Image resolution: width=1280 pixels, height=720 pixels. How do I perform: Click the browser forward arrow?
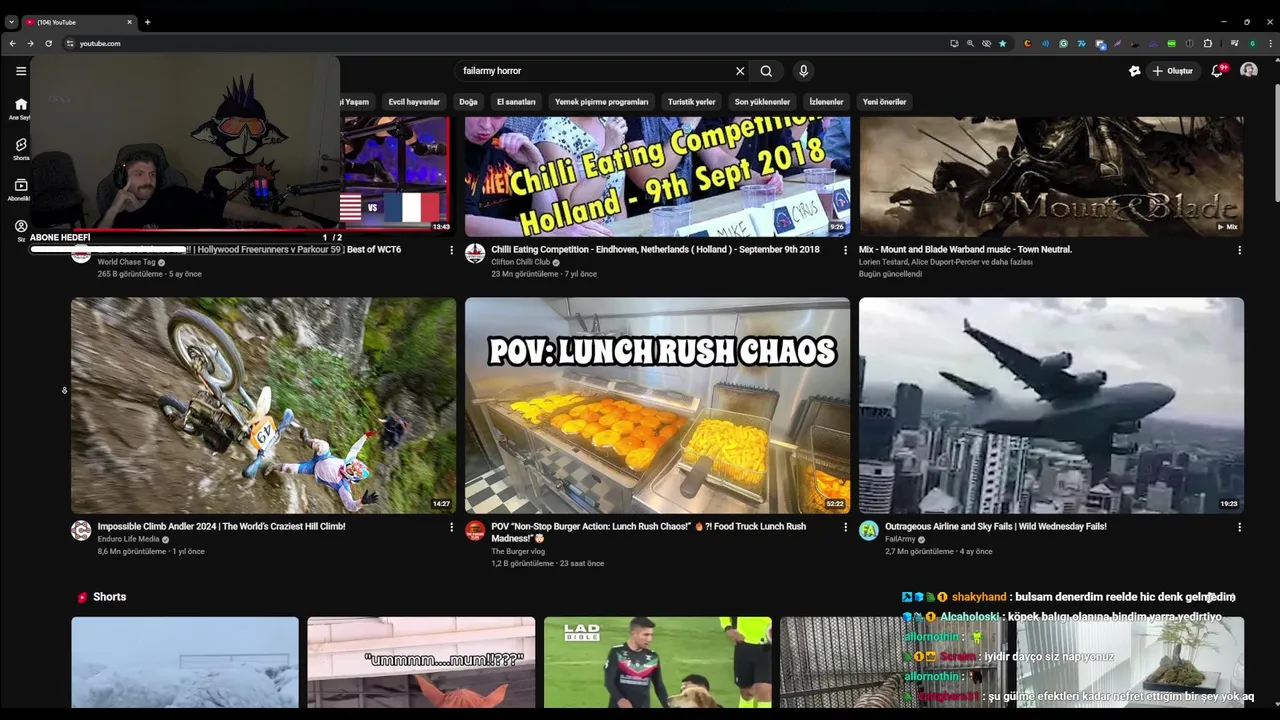click(30, 44)
